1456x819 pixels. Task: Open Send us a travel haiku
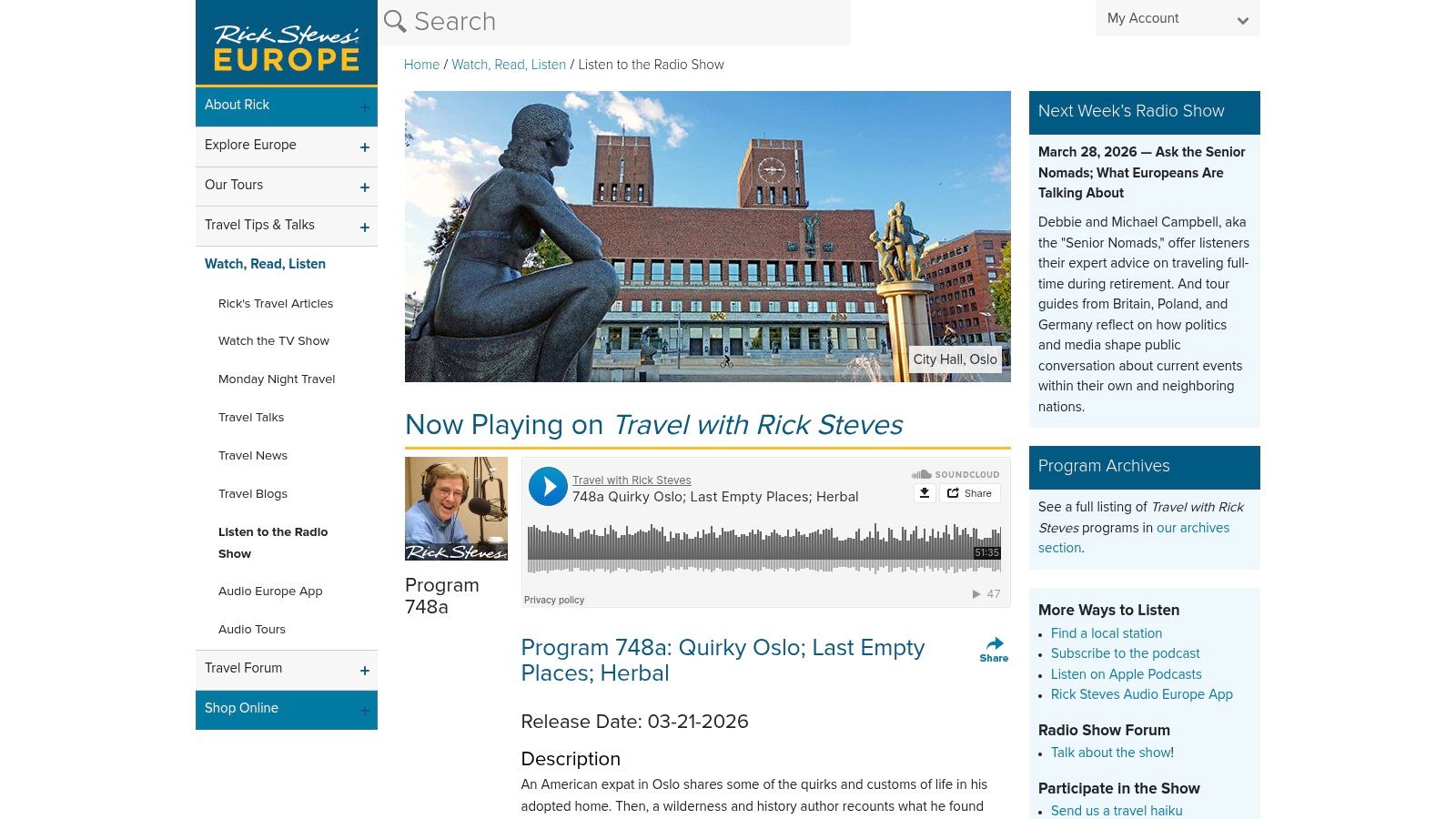(1117, 811)
